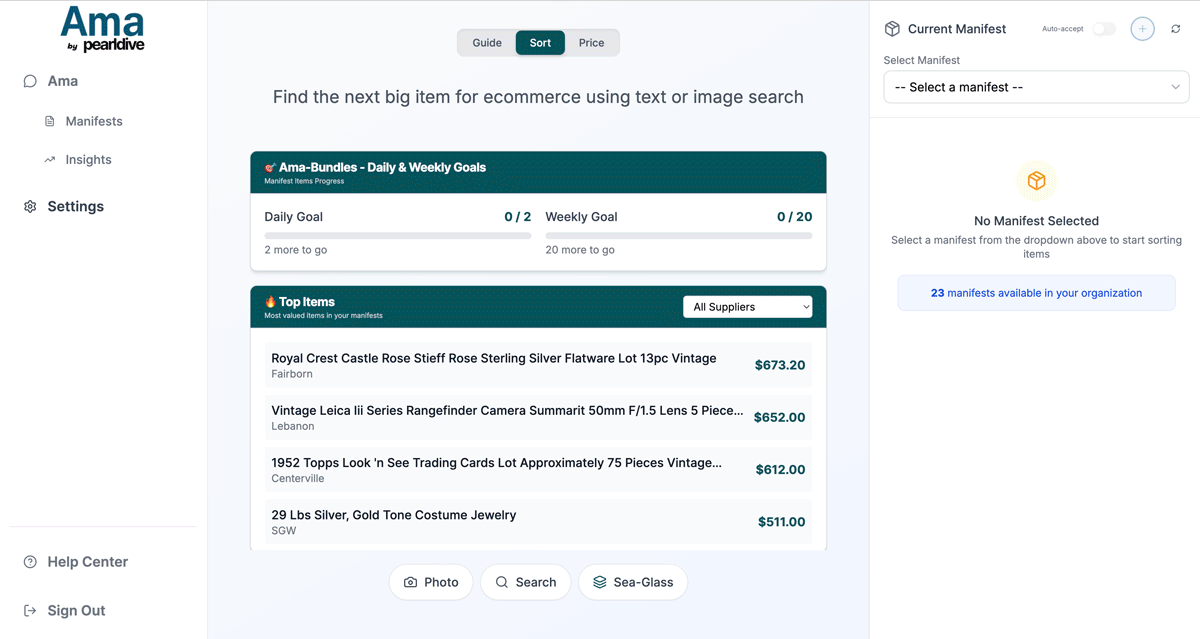
Task: Click the Current Manifest title
Action: [x=957, y=29]
